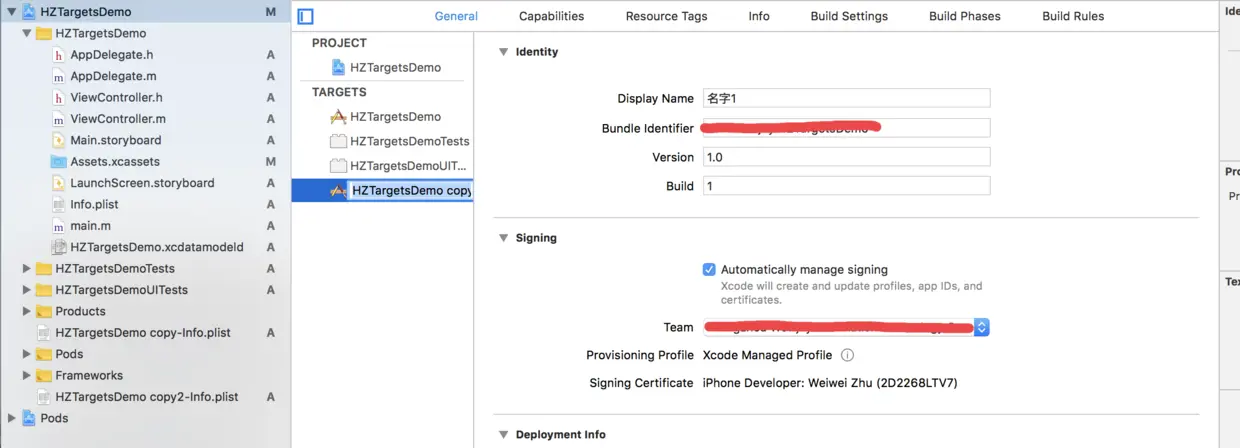Click the Display Name text field
The width and height of the screenshot is (1240, 448).
(x=846, y=98)
